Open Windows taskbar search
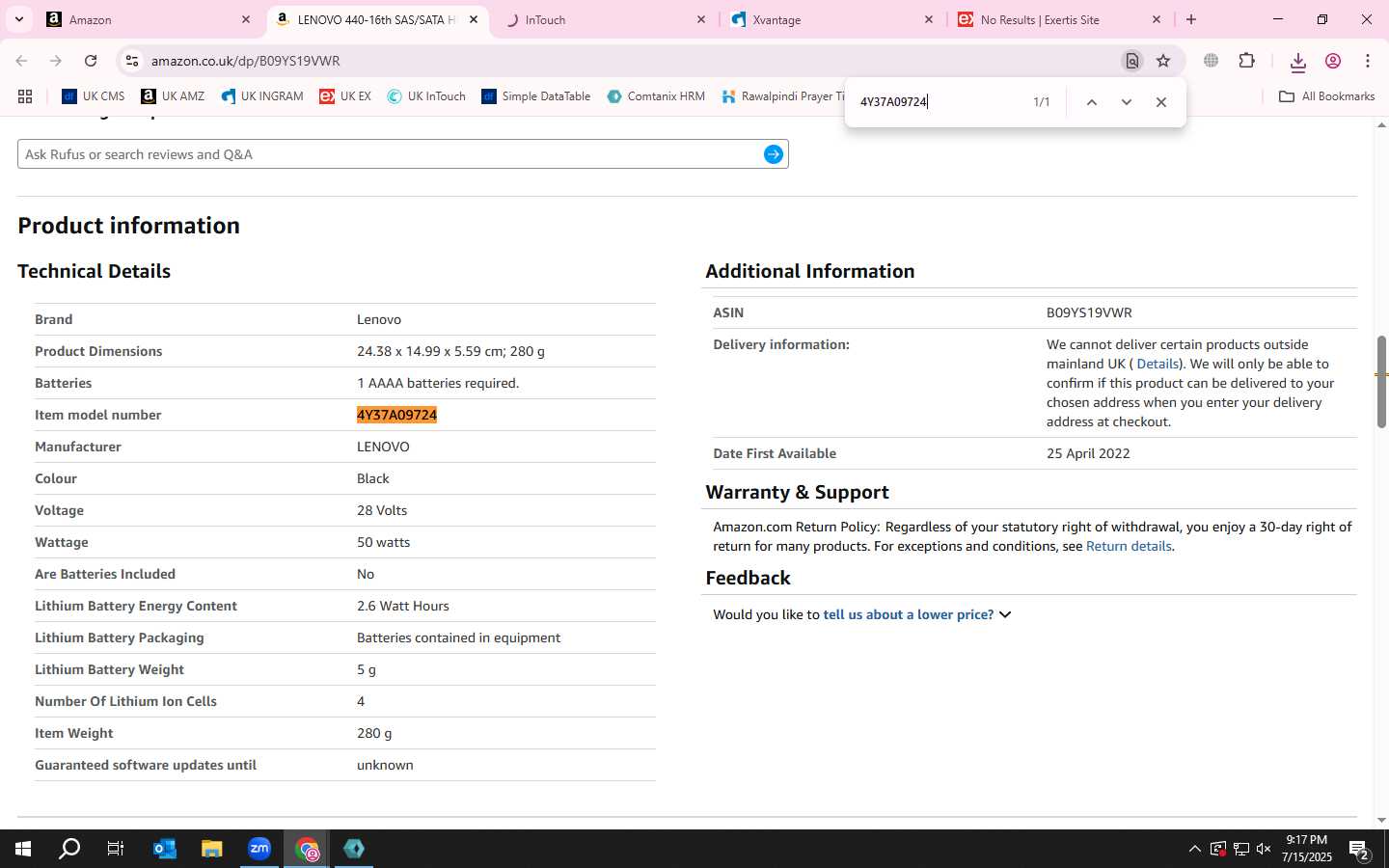This screenshot has height=868, width=1389. 69,849
